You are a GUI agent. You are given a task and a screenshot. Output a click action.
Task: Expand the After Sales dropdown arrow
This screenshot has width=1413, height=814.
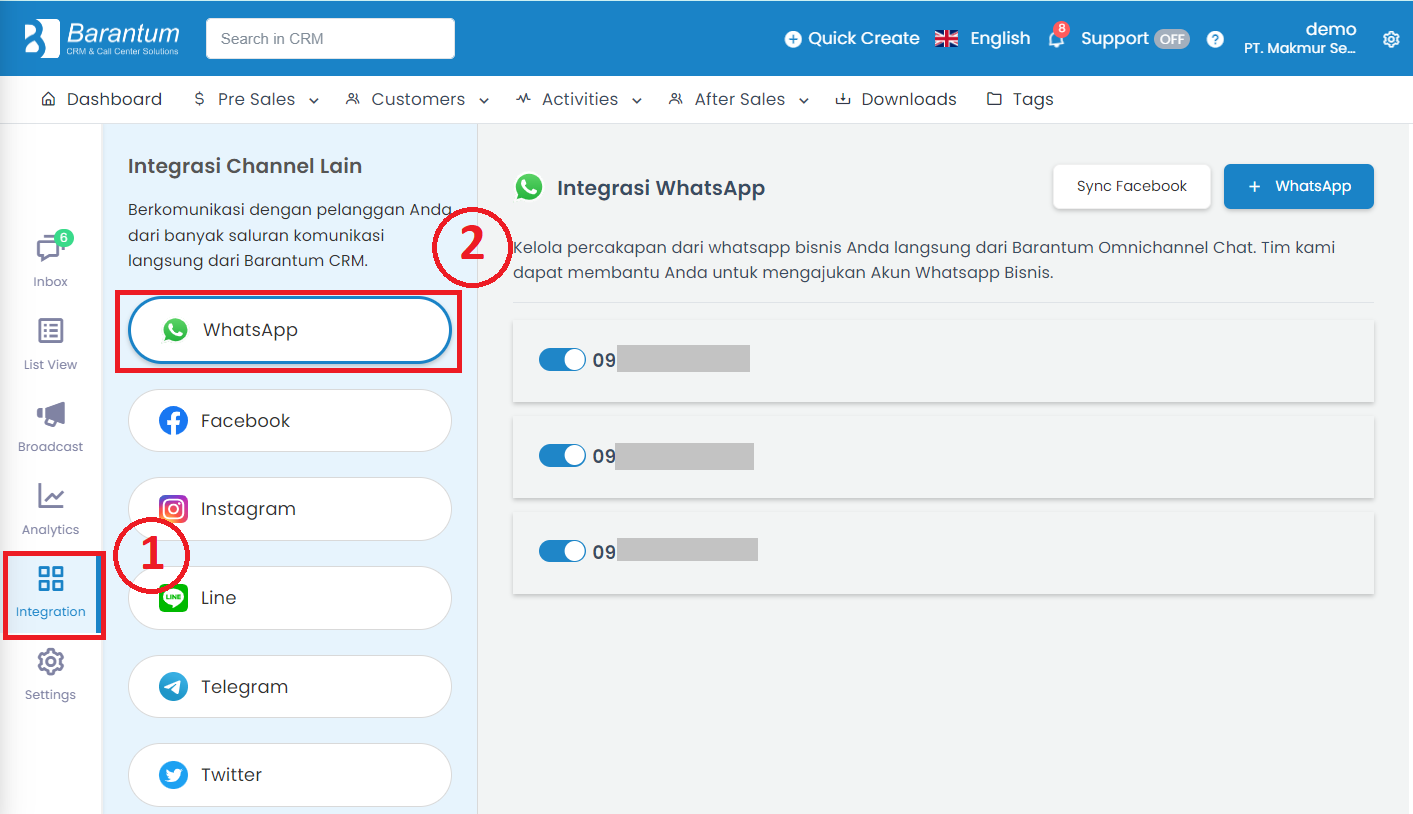804,100
